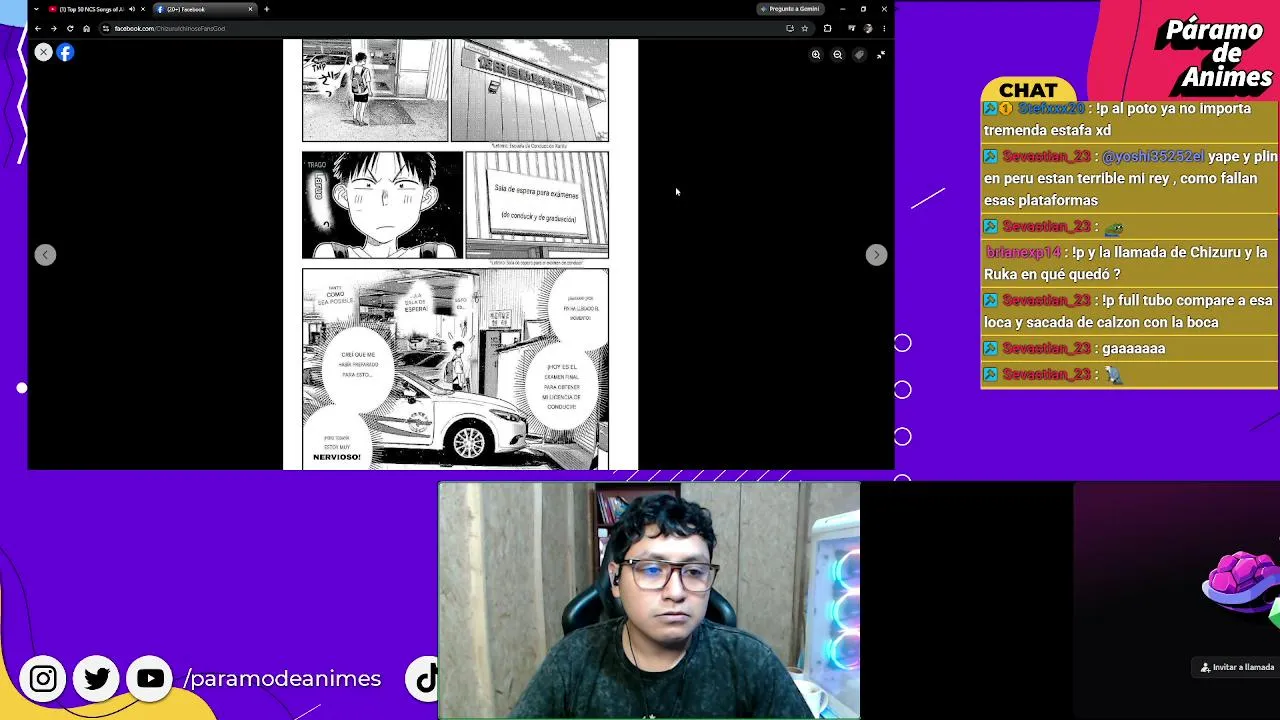Screen dimensions: 1280x720
Task: Open the browser home page
Action: (86, 28)
